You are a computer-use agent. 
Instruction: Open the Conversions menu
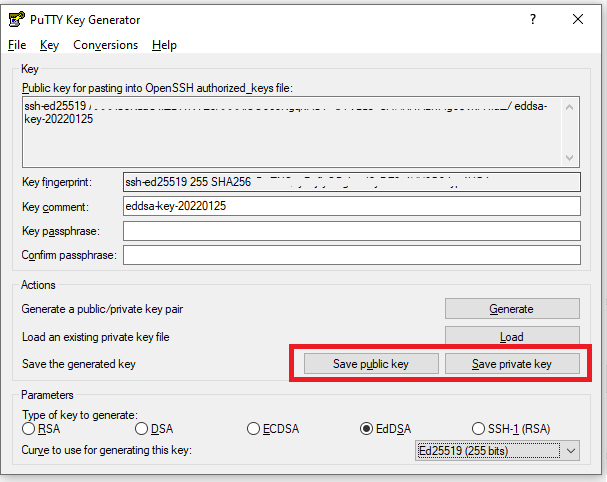105,45
